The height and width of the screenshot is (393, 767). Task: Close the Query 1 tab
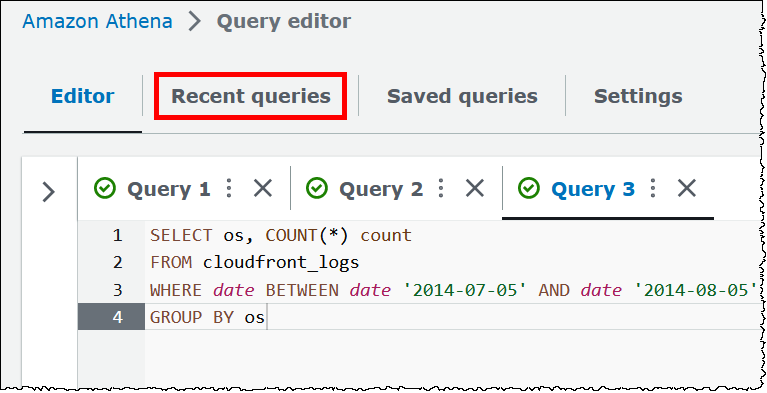tap(263, 188)
